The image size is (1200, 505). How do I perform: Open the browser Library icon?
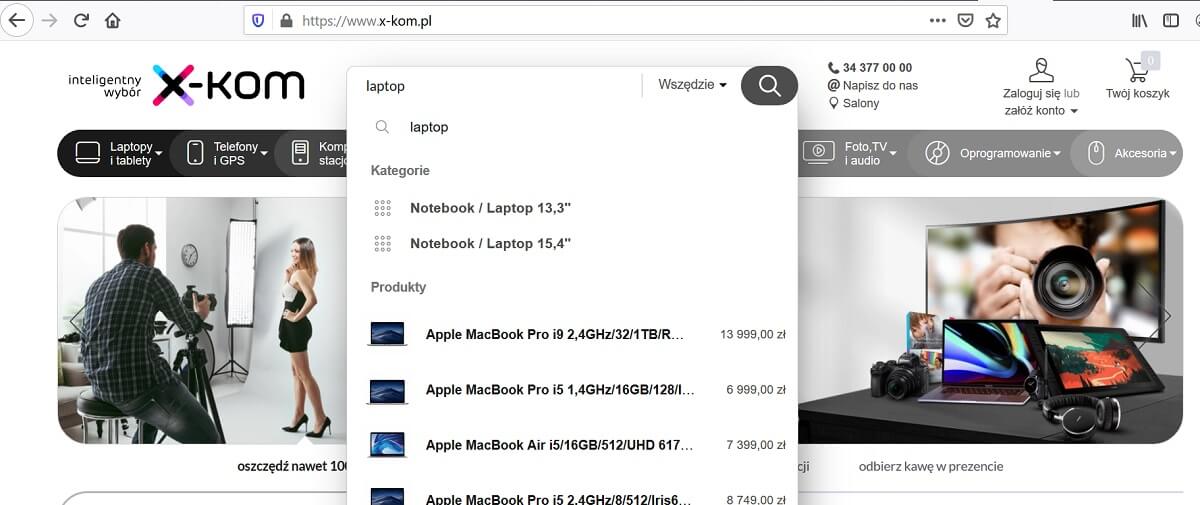click(x=1140, y=20)
